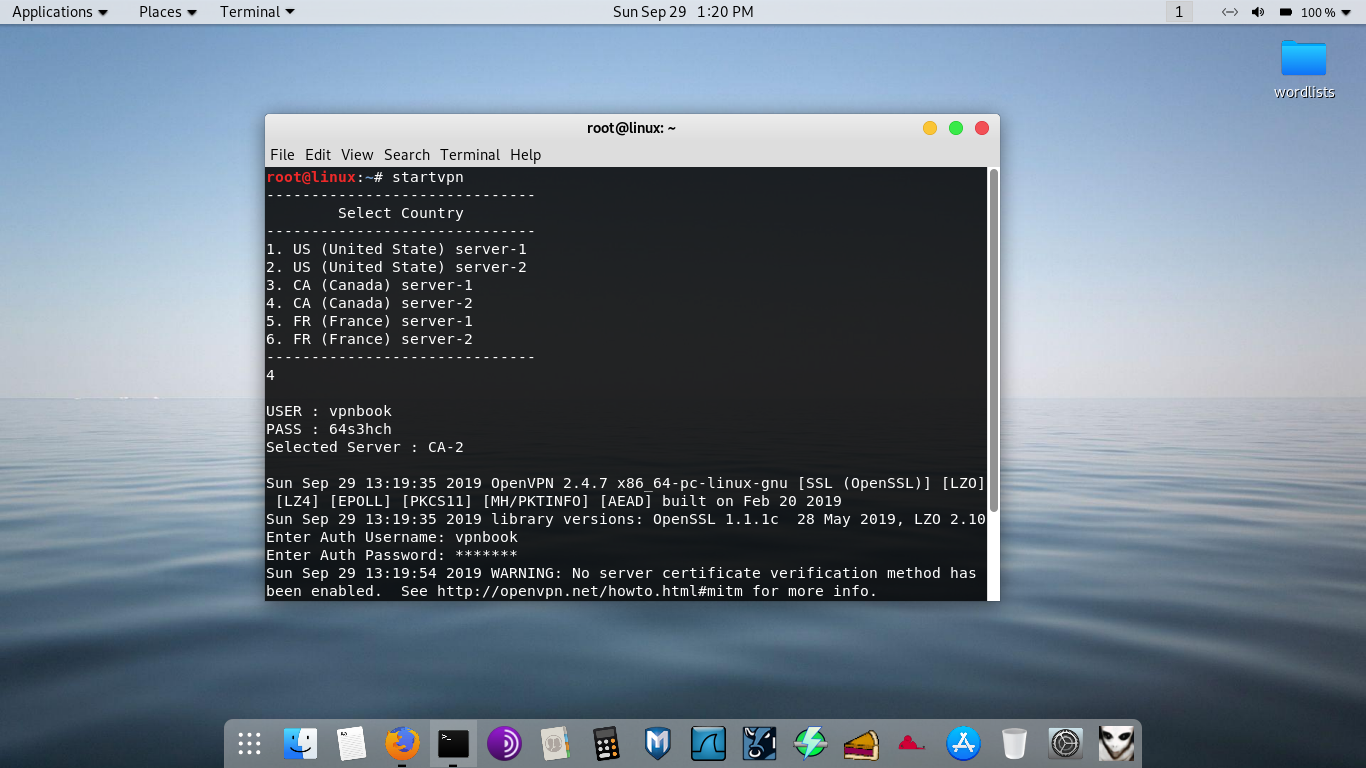This screenshot has width=1366, height=768.
Task: Launch Firefox from the dock
Action: pyautogui.click(x=402, y=743)
